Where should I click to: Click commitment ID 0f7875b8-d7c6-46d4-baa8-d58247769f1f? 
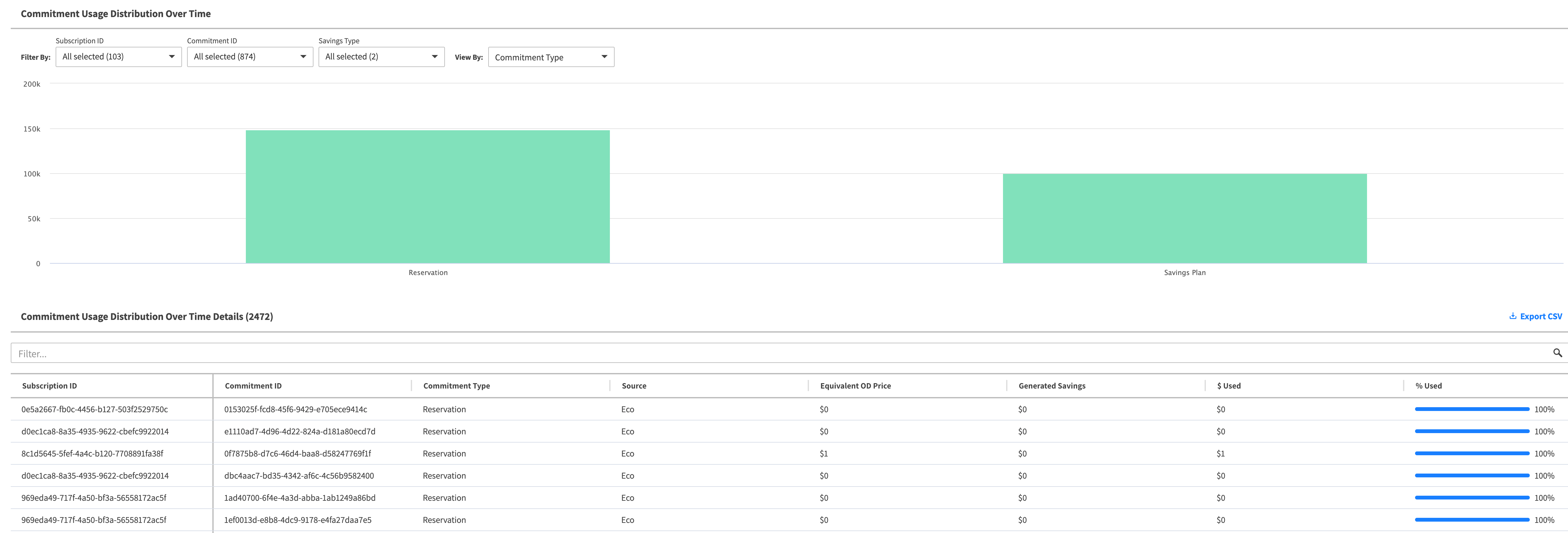pos(297,454)
